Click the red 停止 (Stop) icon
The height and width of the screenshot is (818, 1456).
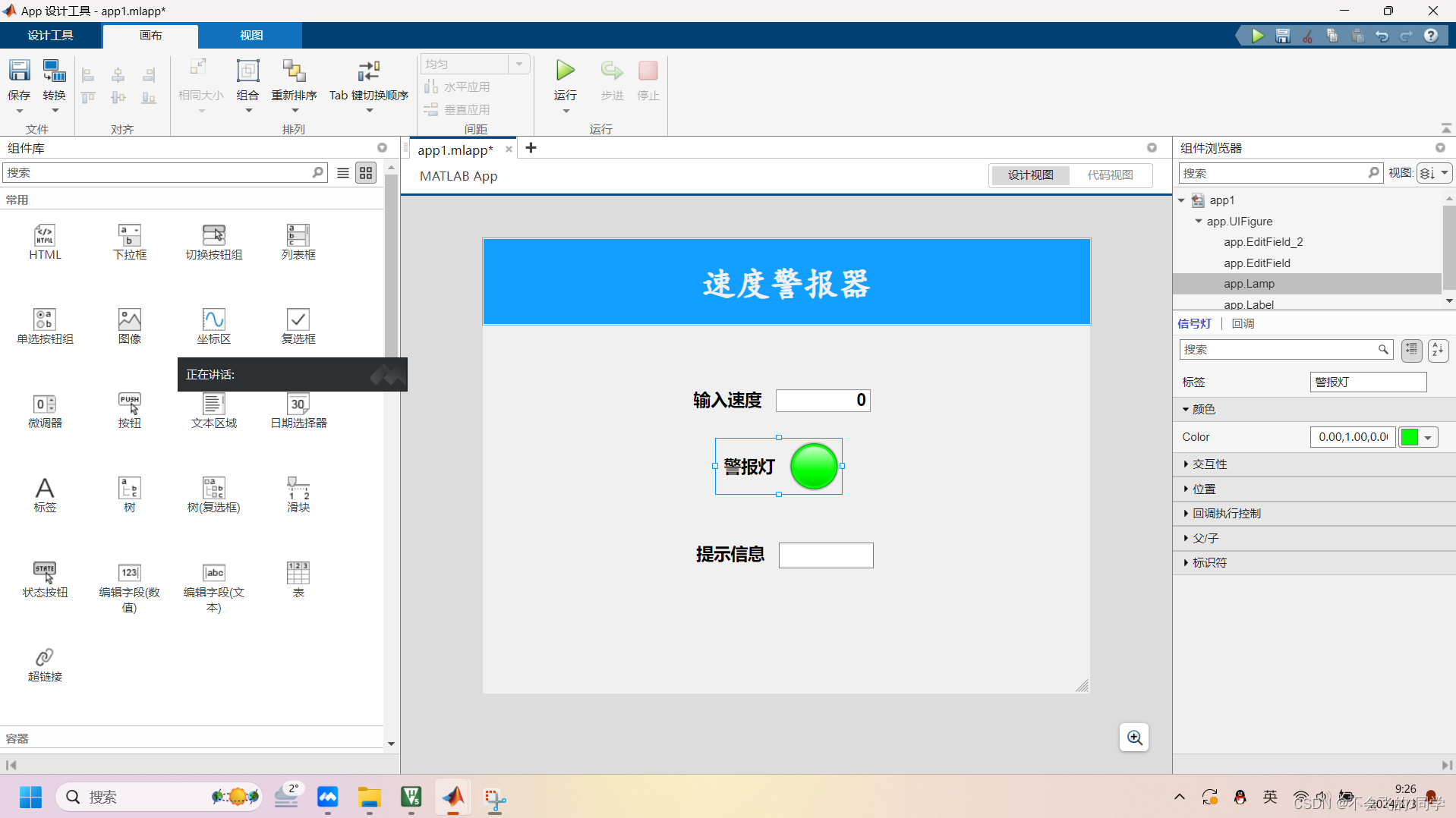[647, 72]
